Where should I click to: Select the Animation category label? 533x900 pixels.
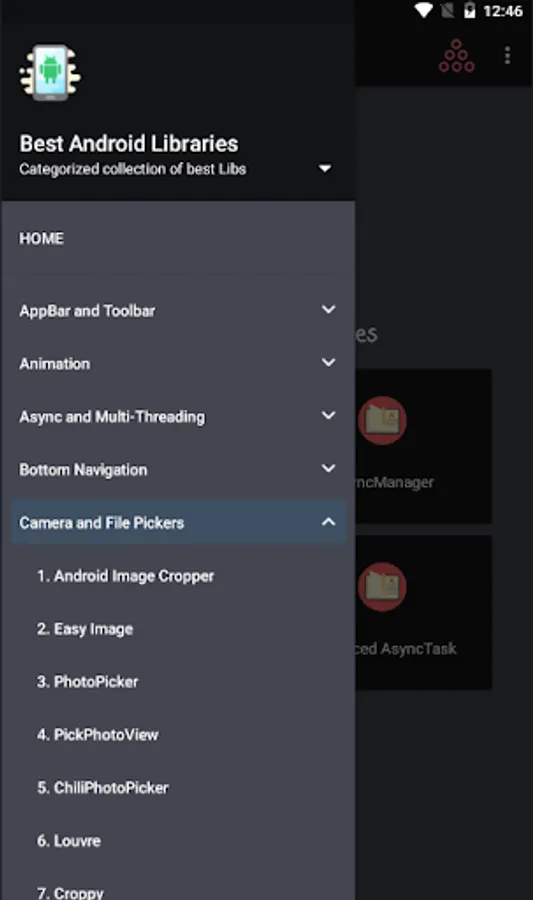55,364
